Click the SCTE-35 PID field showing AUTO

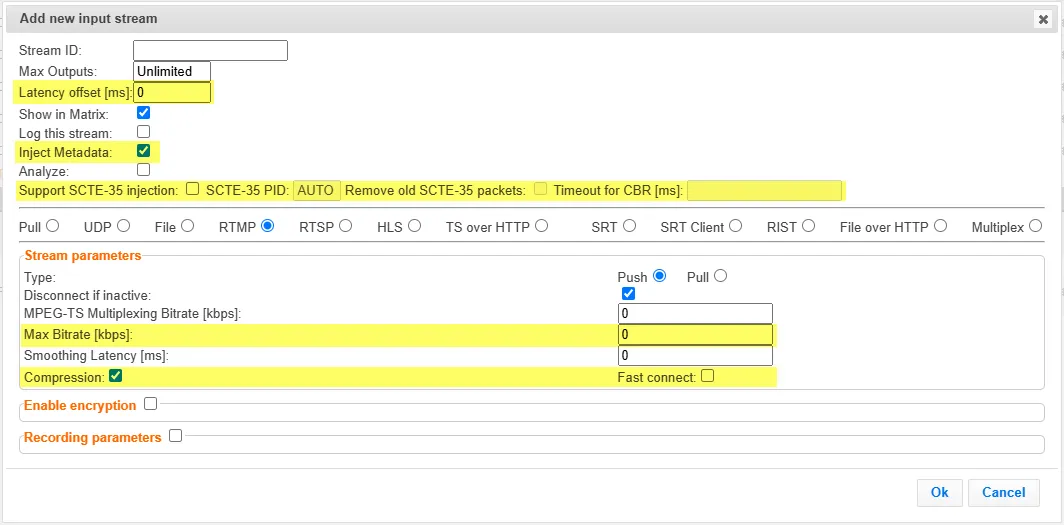pyautogui.click(x=317, y=191)
